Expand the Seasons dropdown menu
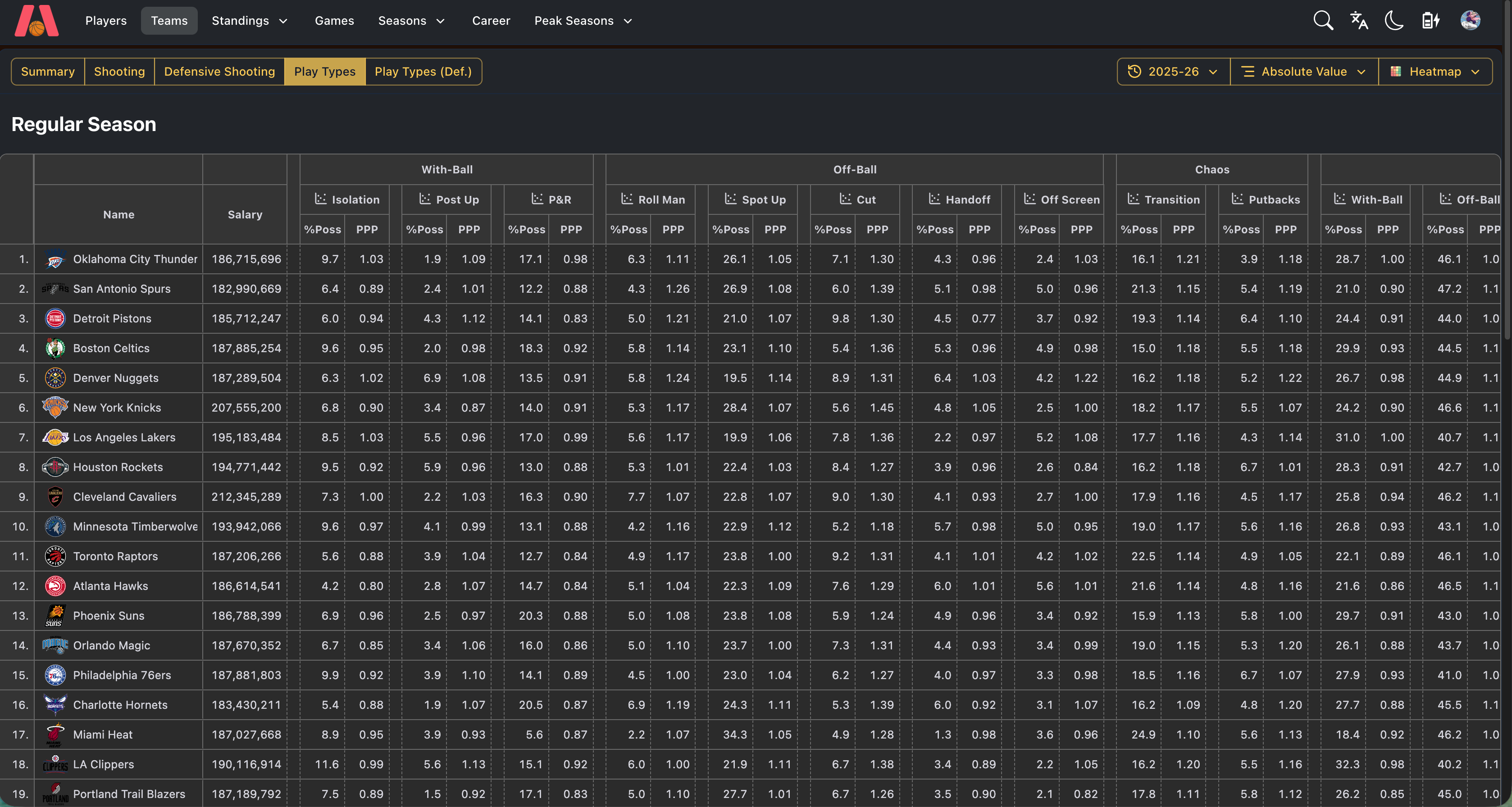 [x=411, y=21]
